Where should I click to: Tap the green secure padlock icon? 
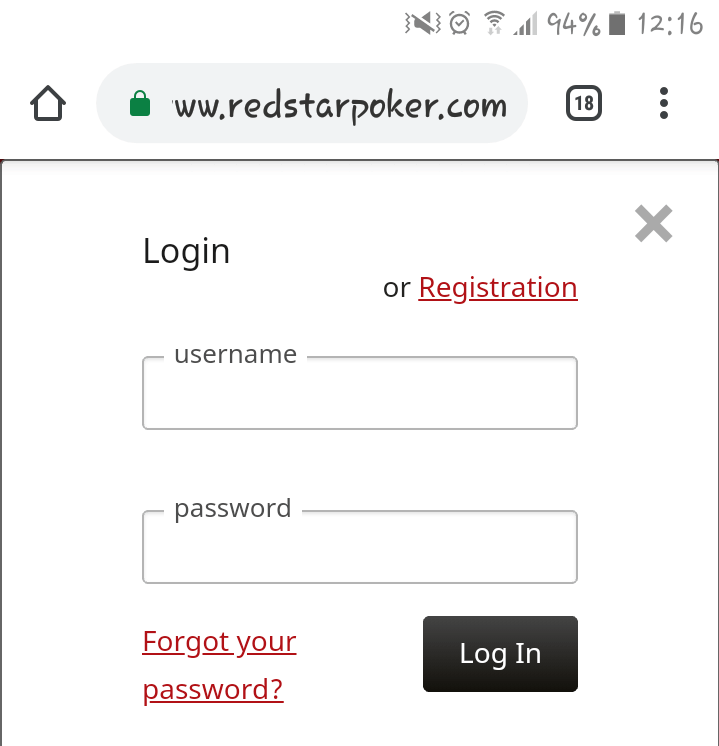140,103
